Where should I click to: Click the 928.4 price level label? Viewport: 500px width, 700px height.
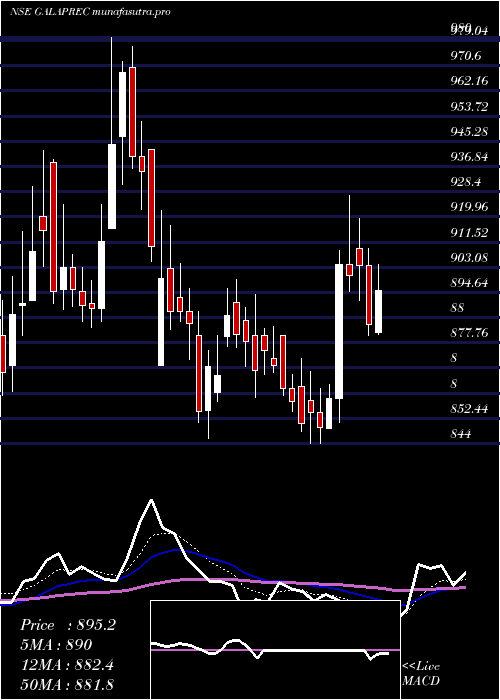click(468, 182)
